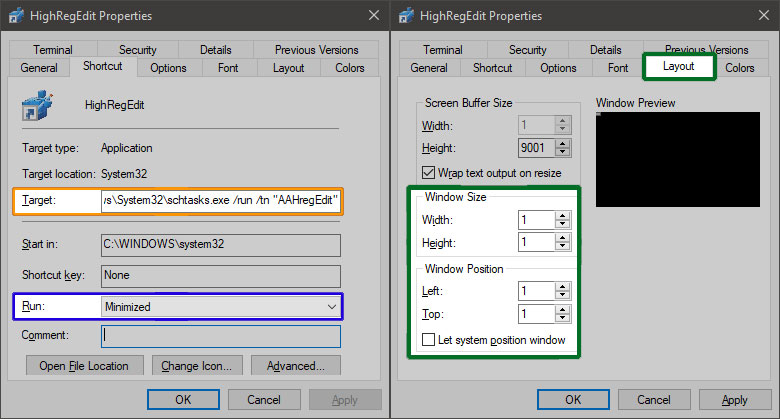The image size is (780, 419).
Task: Click the Start in field
Action: tap(221, 245)
